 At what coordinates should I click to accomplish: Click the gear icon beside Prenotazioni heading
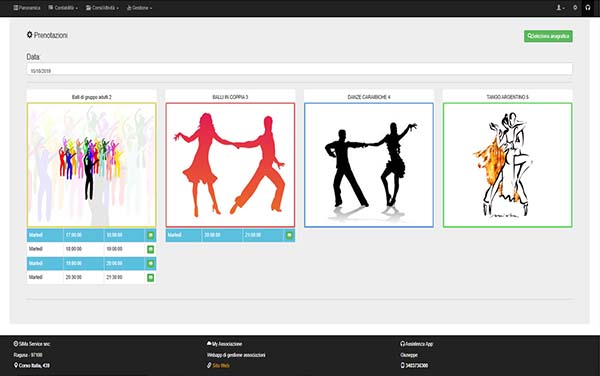(29, 35)
